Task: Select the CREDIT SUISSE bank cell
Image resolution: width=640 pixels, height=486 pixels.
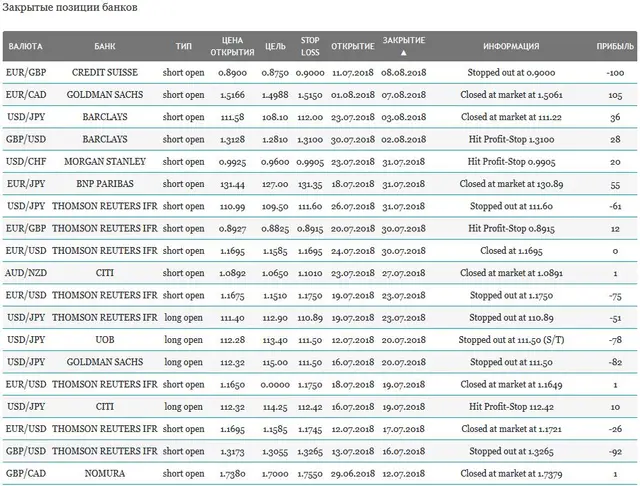Action: tap(105, 73)
